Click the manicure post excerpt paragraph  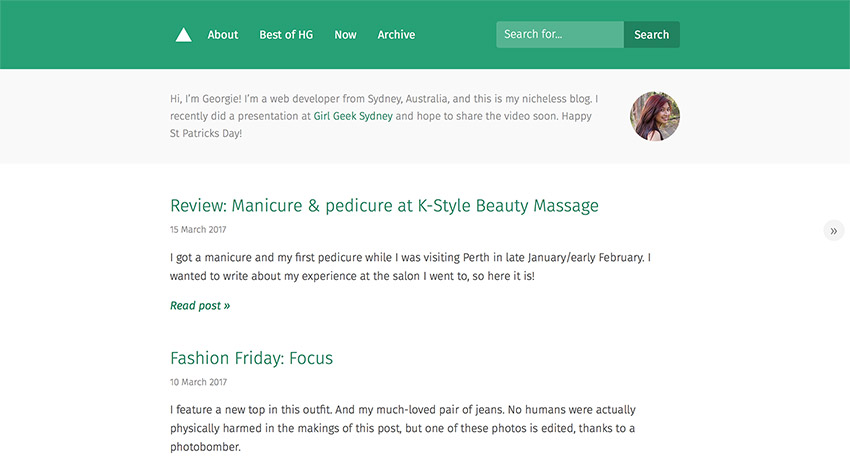click(x=410, y=267)
